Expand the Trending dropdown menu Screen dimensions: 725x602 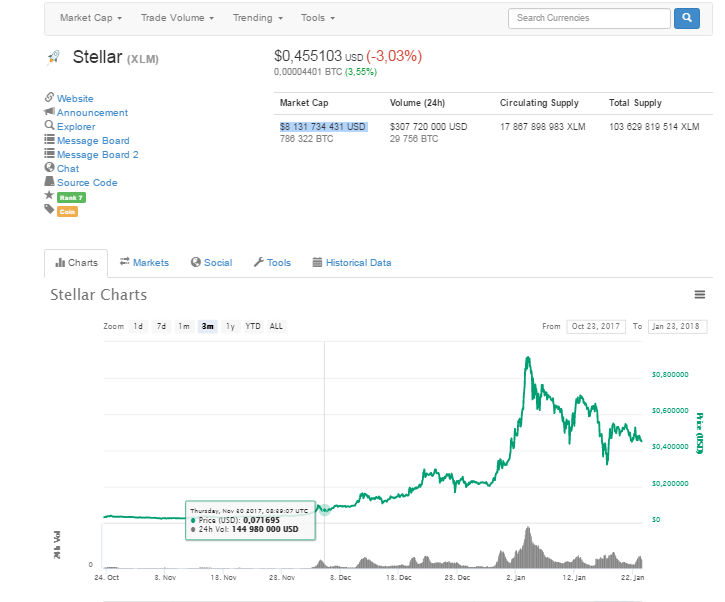(258, 18)
